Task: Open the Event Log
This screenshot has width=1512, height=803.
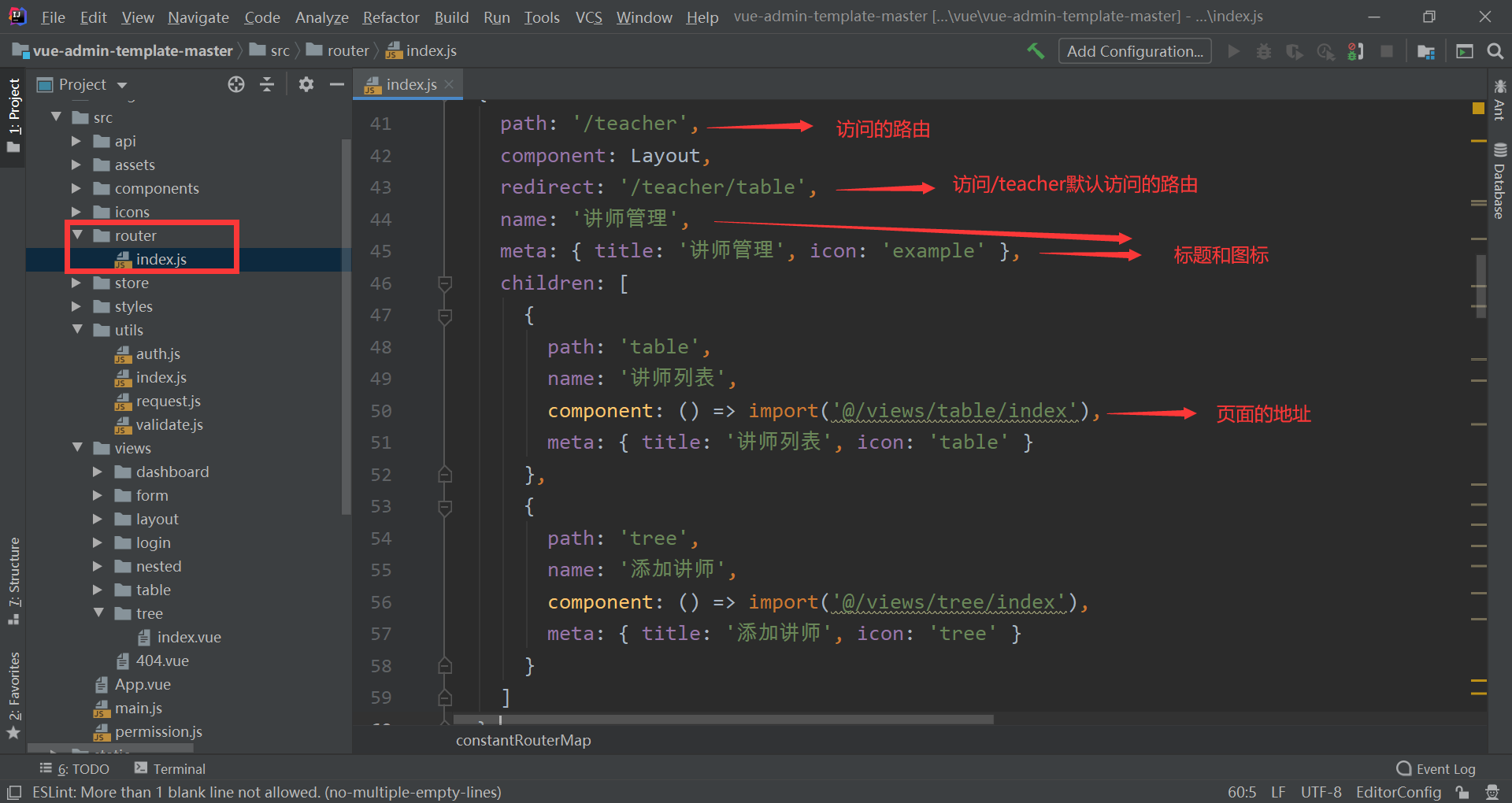Action: pos(1436,769)
